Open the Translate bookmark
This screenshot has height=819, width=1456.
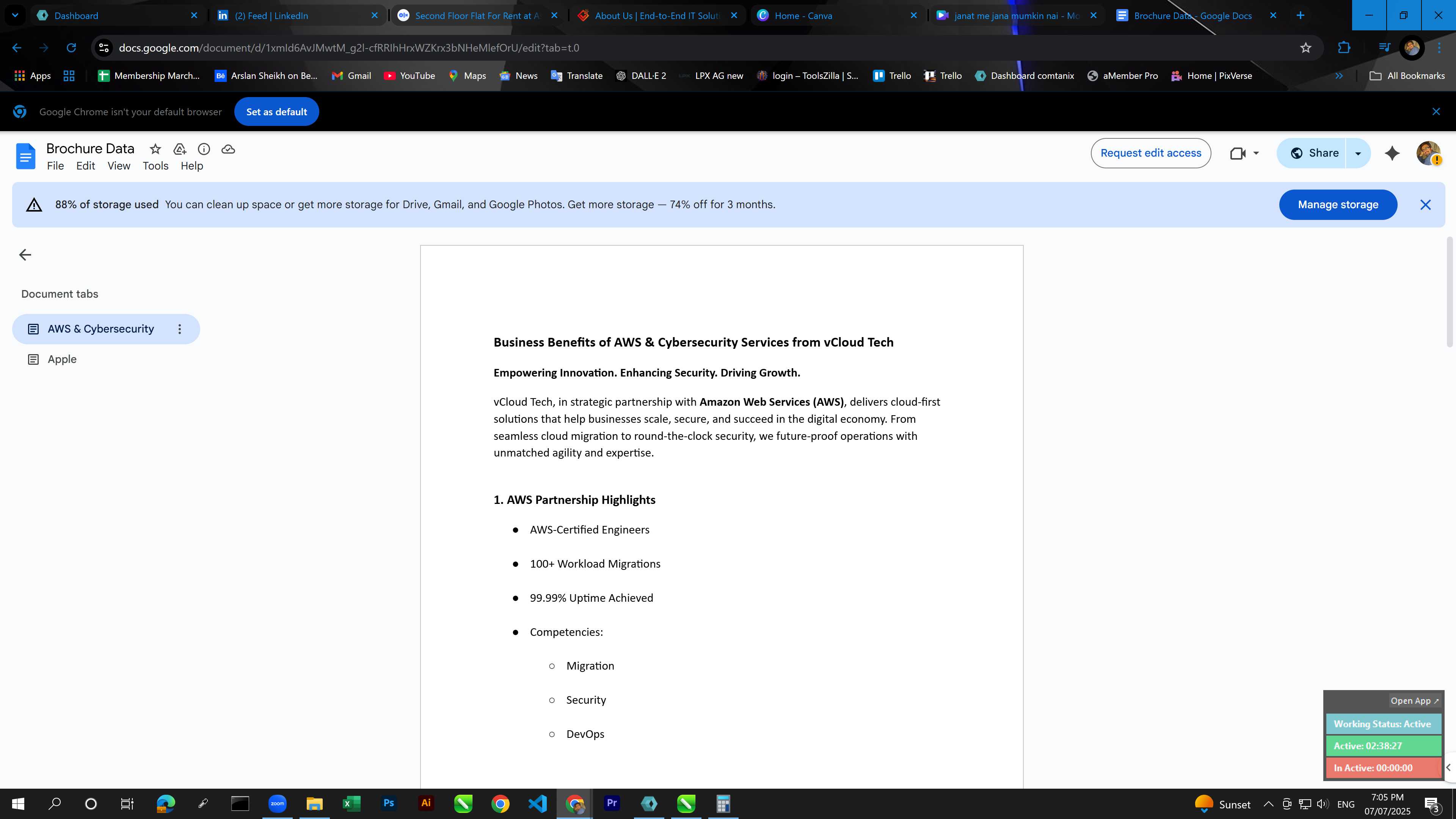(577, 76)
